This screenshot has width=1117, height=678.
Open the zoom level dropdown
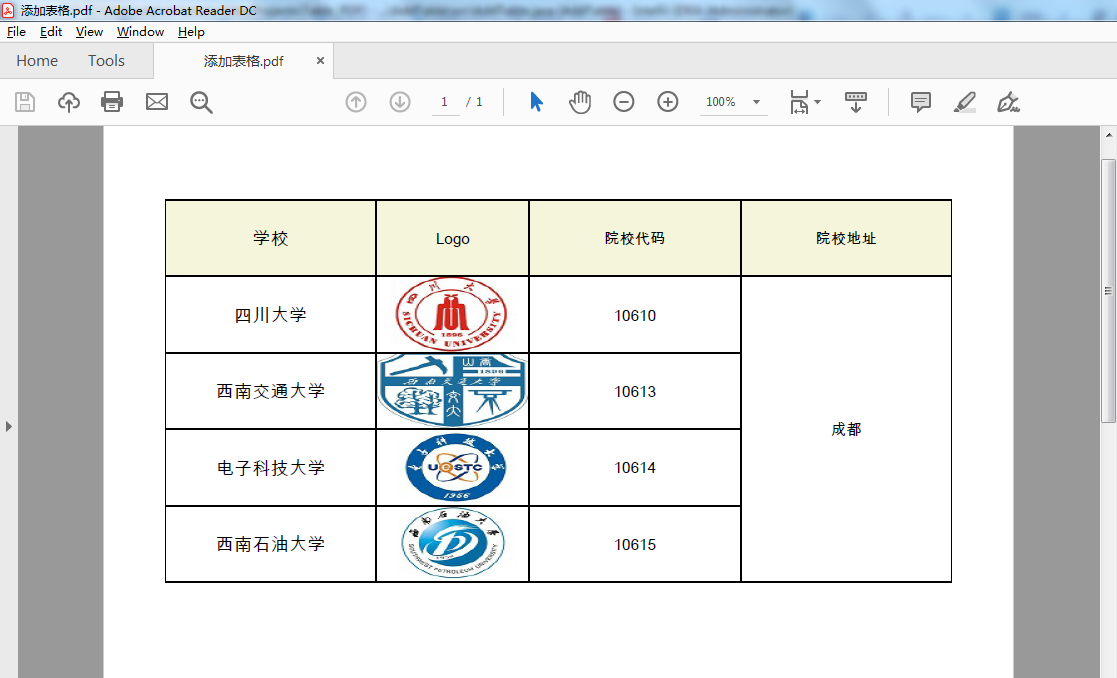pyautogui.click(x=757, y=102)
